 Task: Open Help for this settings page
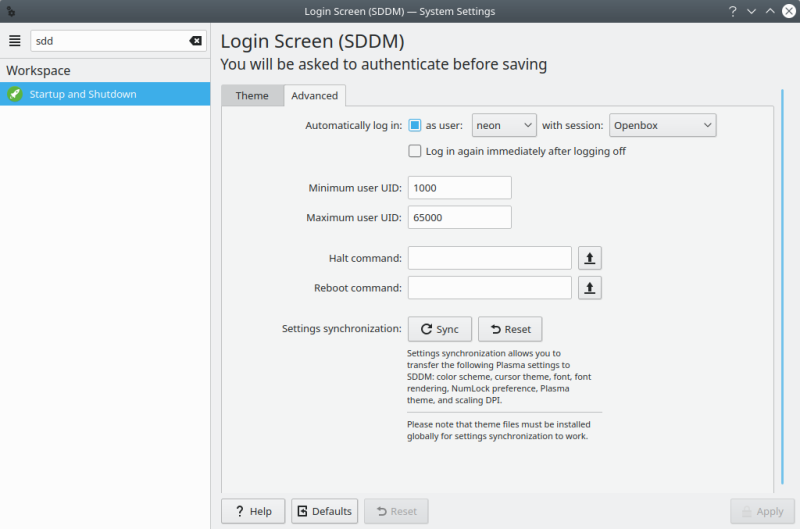click(x=253, y=511)
